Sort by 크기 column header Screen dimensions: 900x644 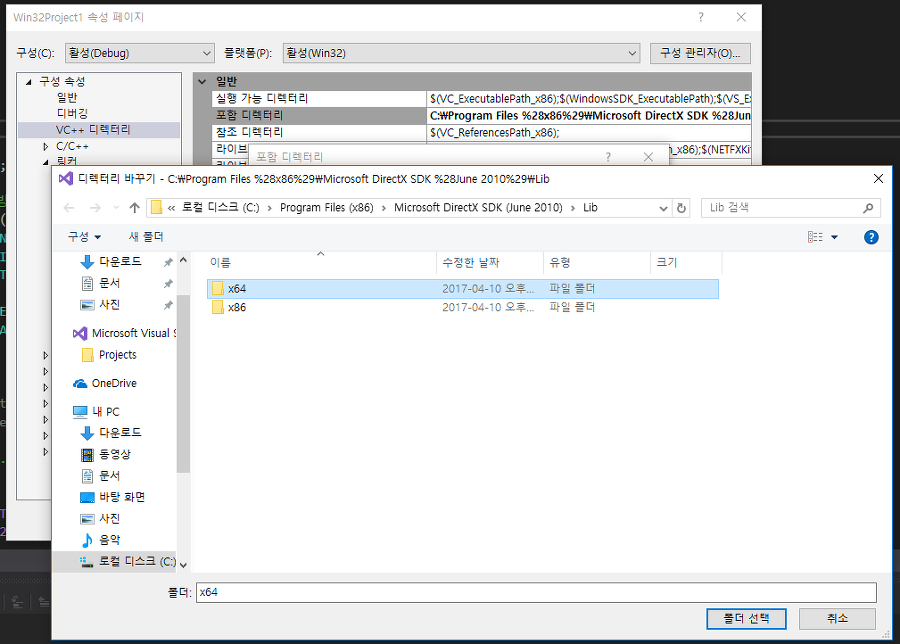click(x=686, y=262)
